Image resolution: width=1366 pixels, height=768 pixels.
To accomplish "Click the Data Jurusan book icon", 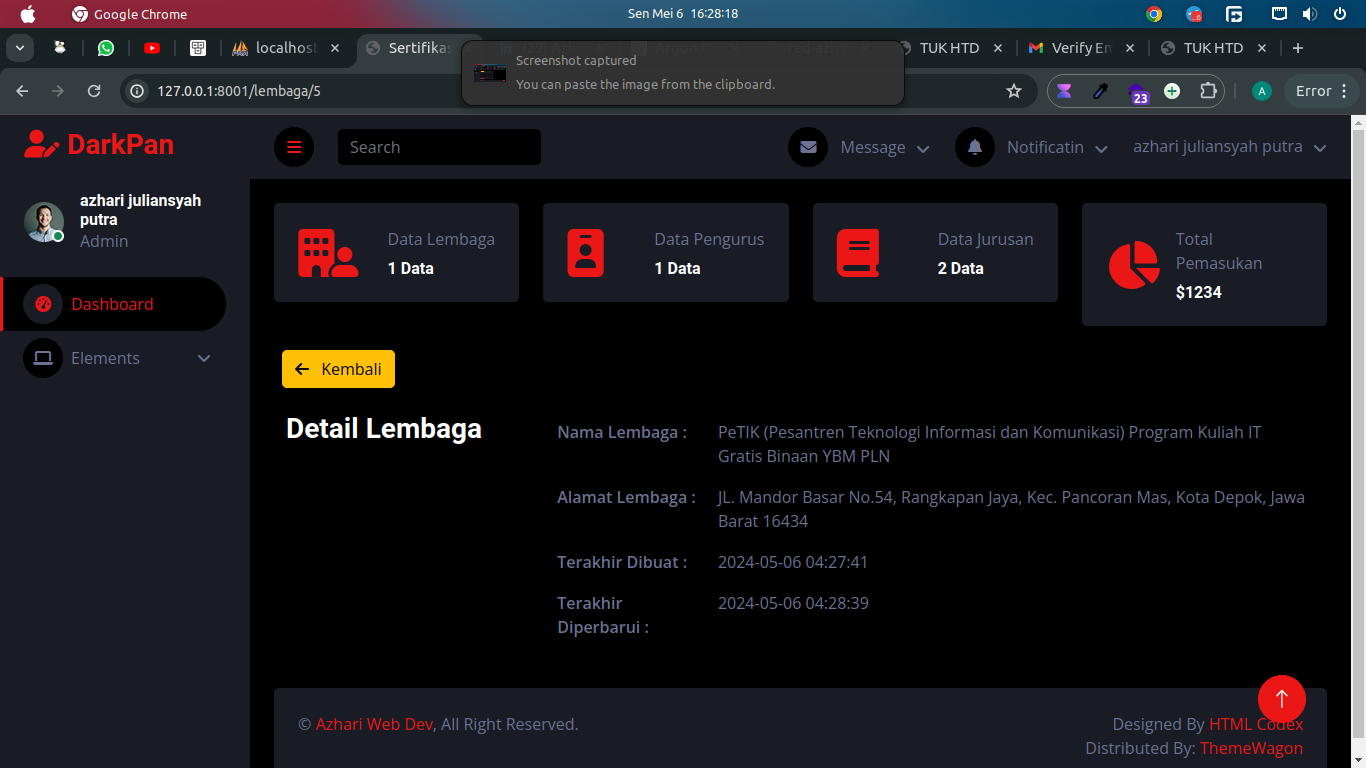I will [x=858, y=253].
